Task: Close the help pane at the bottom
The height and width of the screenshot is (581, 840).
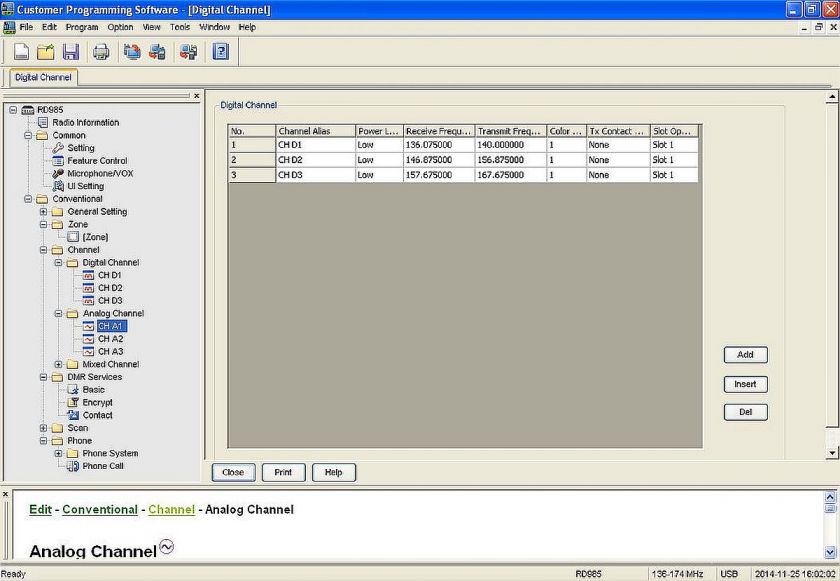Action: [x=5, y=494]
